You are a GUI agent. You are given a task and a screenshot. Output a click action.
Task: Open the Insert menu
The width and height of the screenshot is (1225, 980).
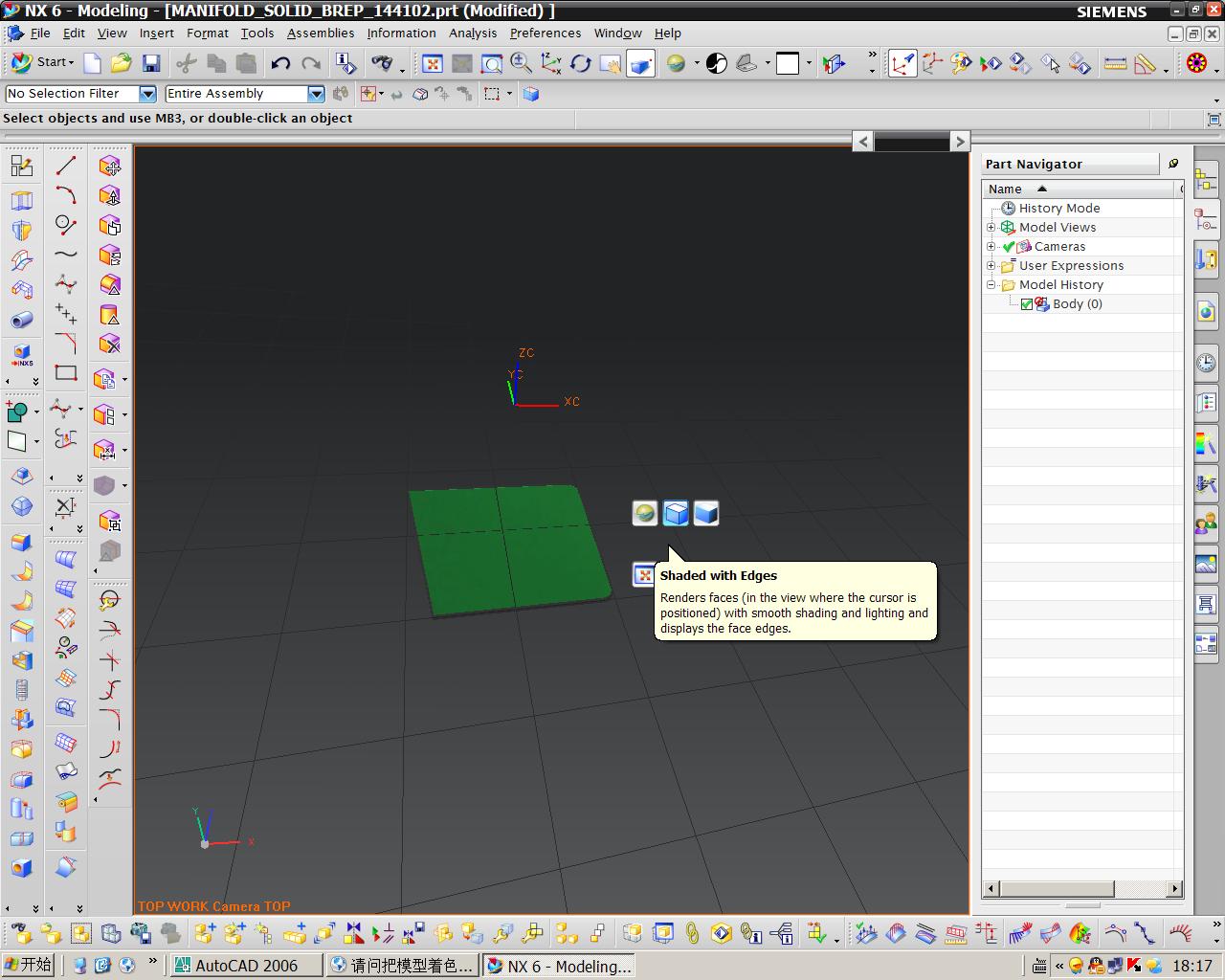(157, 33)
